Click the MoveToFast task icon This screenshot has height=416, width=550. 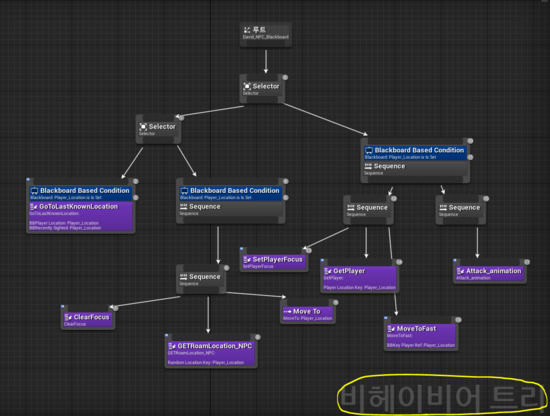391,329
